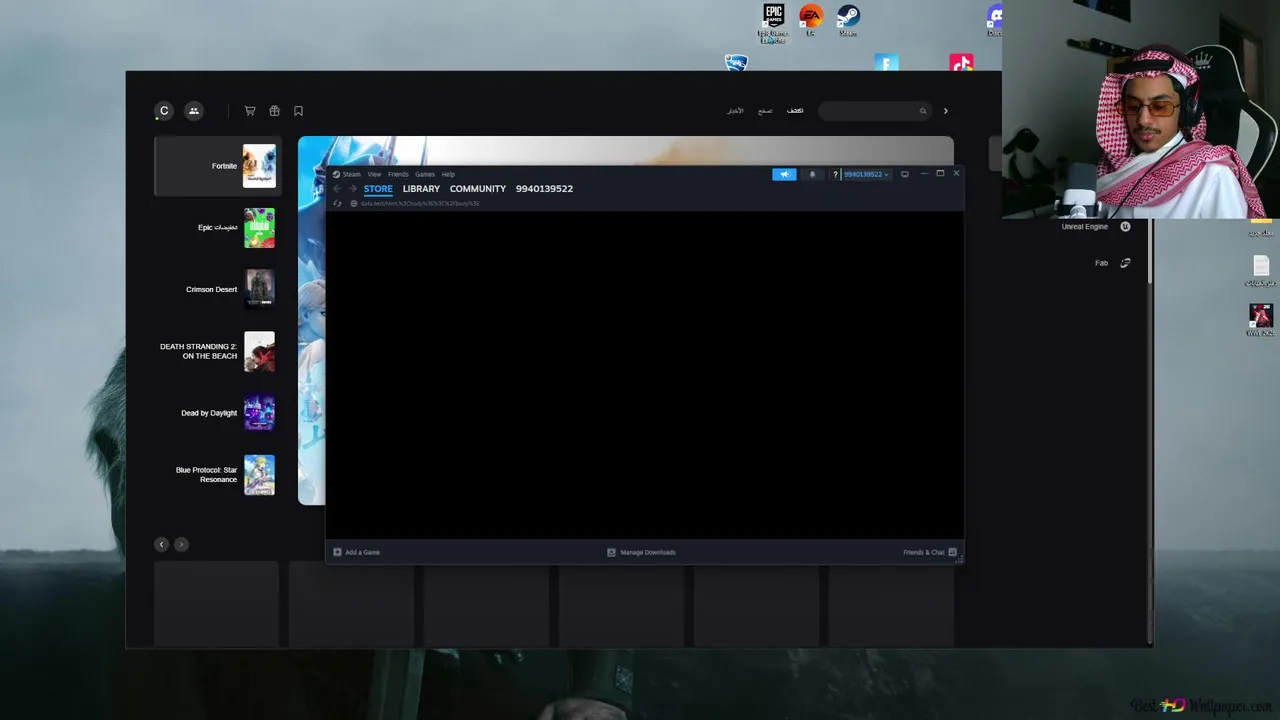Open the Epic green game thumbnail
1280x720 pixels.
coord(259,228)
